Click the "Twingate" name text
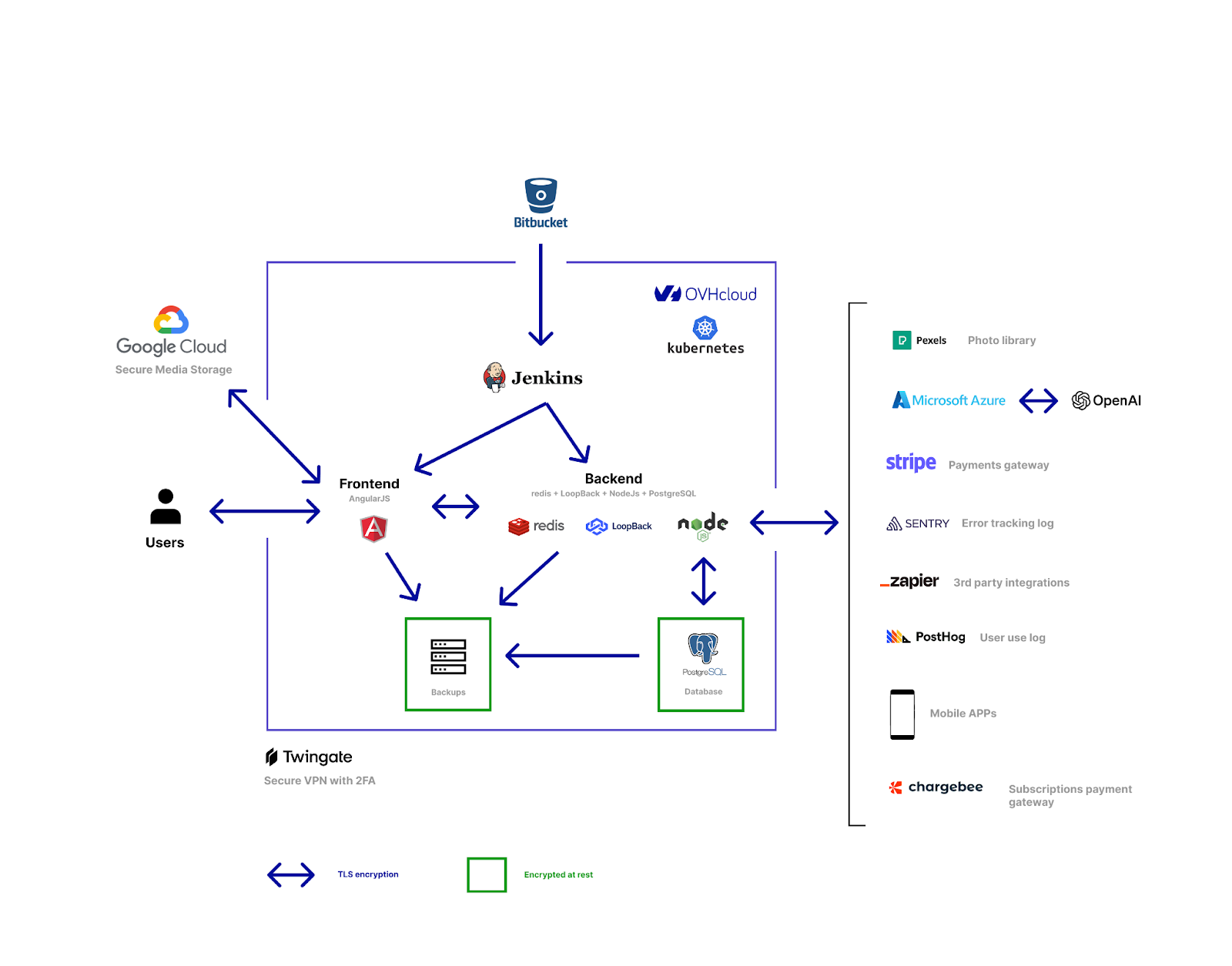 coord(317,757)
